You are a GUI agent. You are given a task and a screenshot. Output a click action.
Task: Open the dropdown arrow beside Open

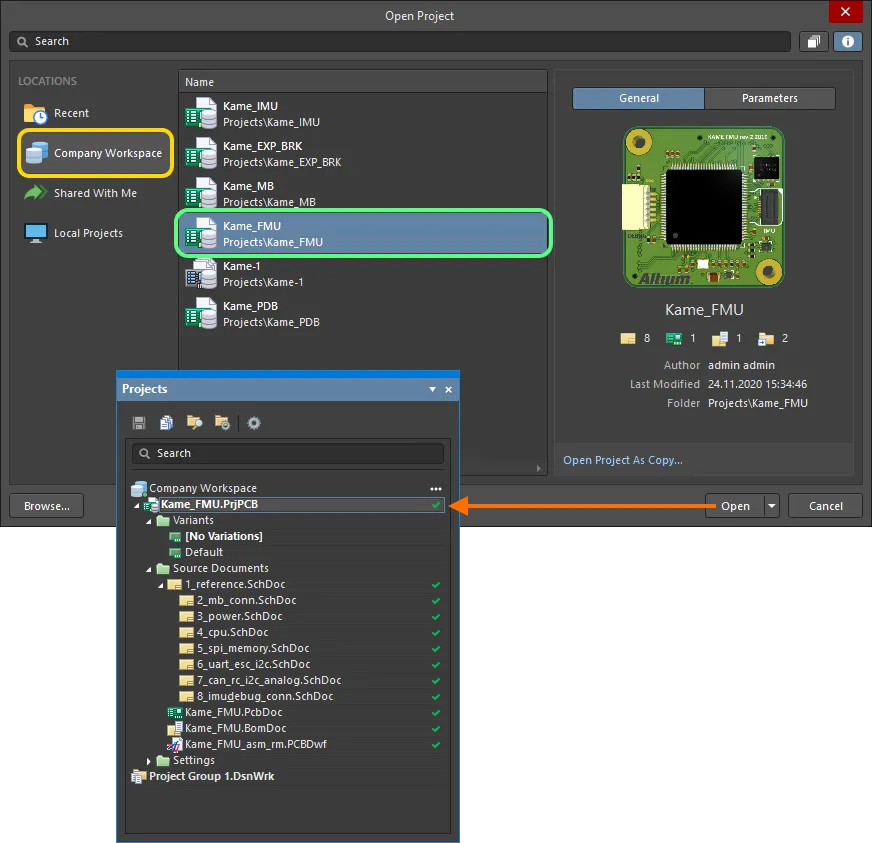point(772,506)
